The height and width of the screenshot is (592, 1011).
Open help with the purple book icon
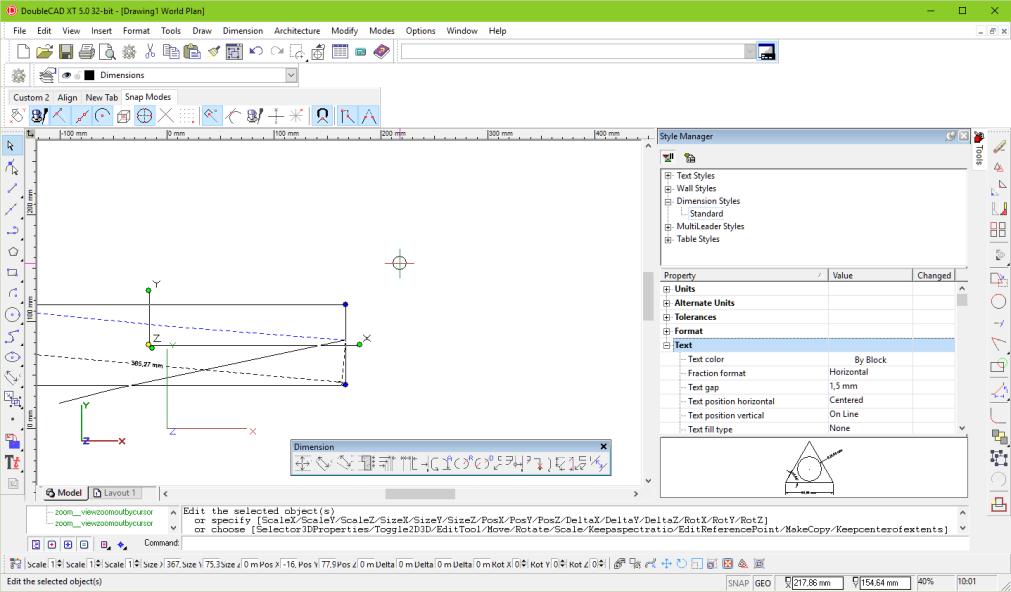point(382,52)
